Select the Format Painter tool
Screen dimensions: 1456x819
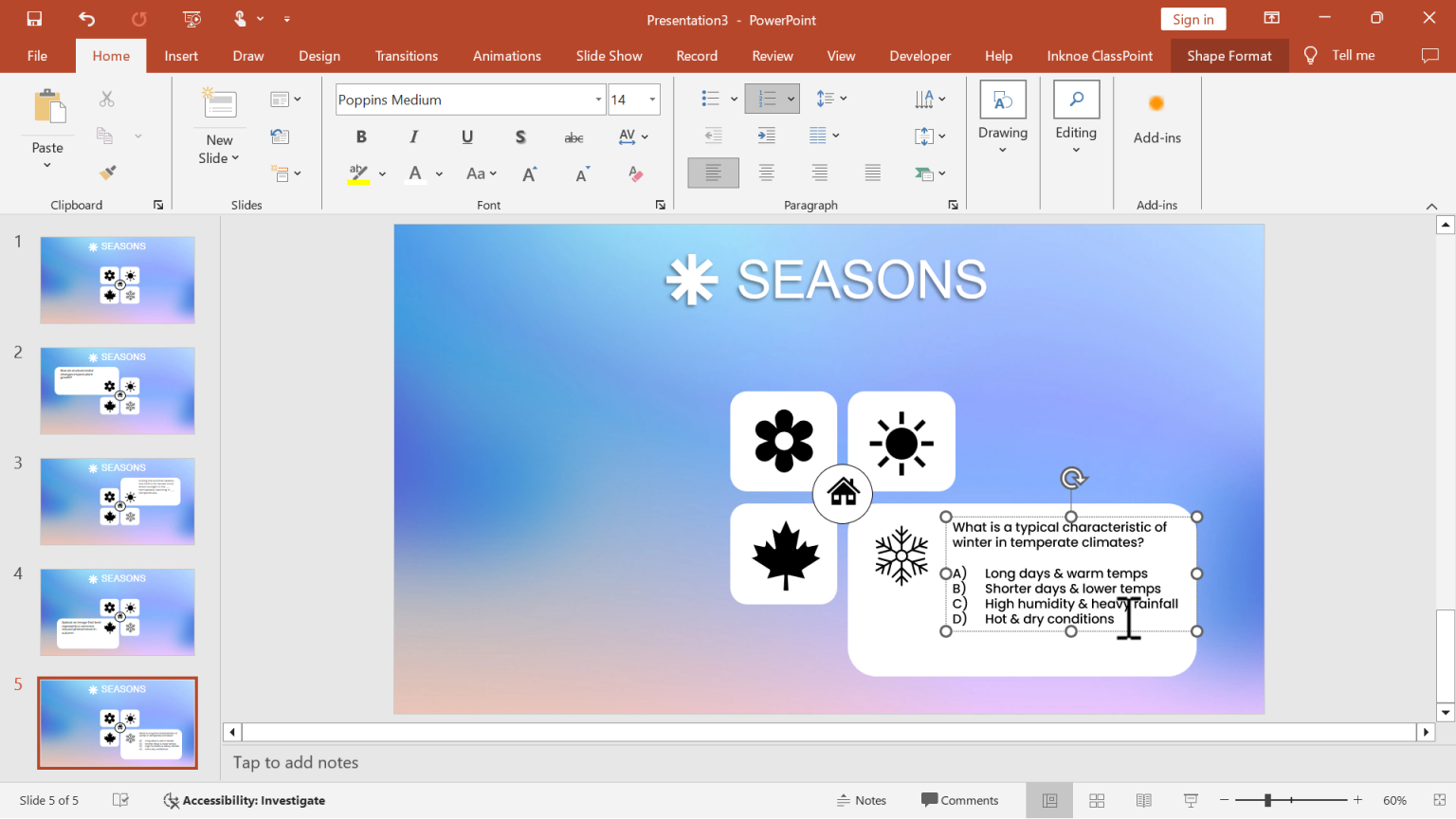(x=107, y=172)
